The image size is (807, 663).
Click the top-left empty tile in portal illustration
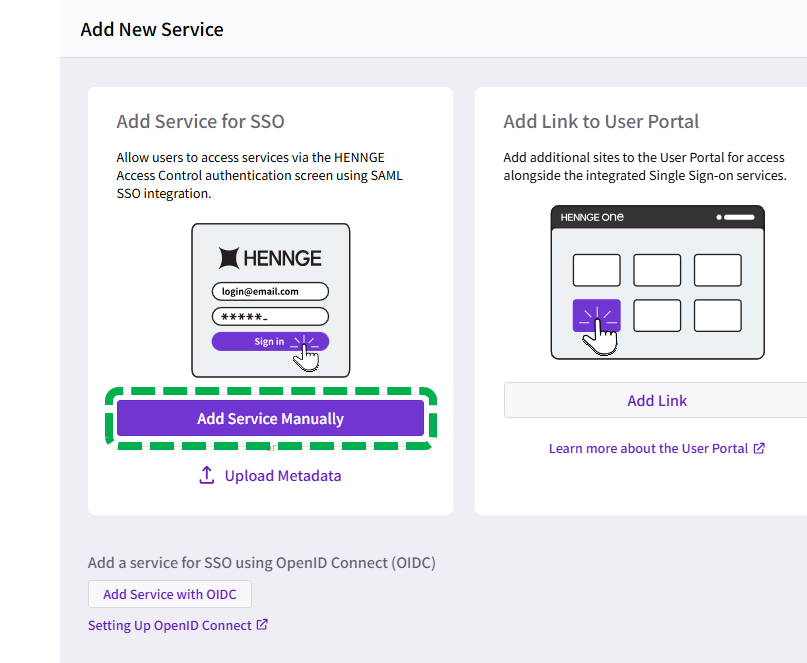click(596, 270)
